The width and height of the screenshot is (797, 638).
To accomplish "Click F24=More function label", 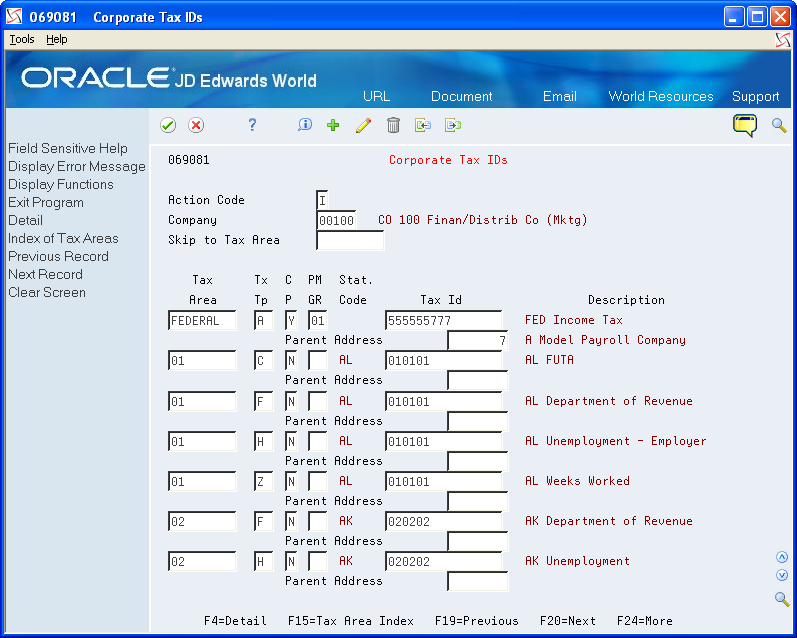I will click(645, 621).
